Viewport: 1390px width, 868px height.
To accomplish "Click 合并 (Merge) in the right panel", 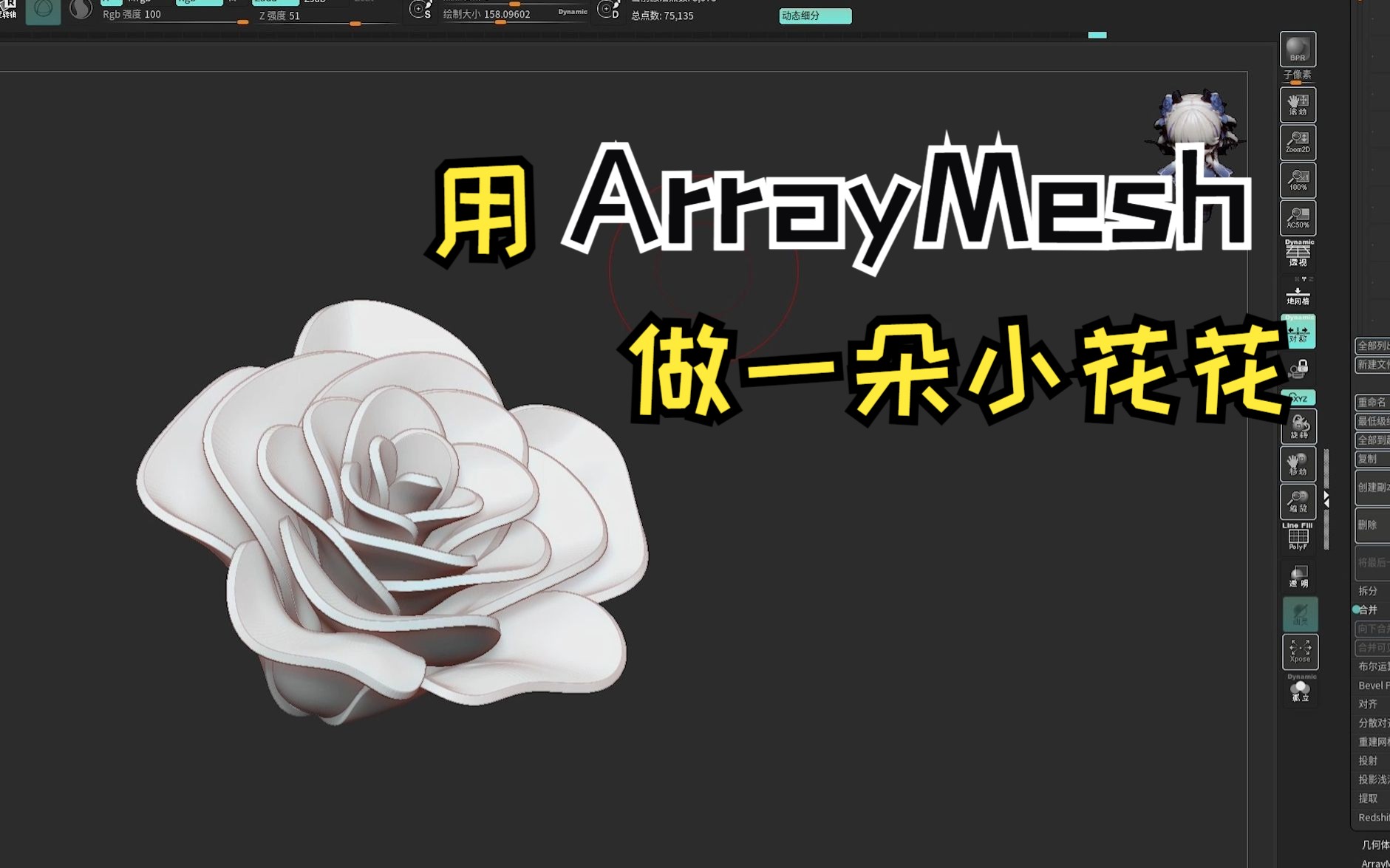I will tap(1369, 609).
